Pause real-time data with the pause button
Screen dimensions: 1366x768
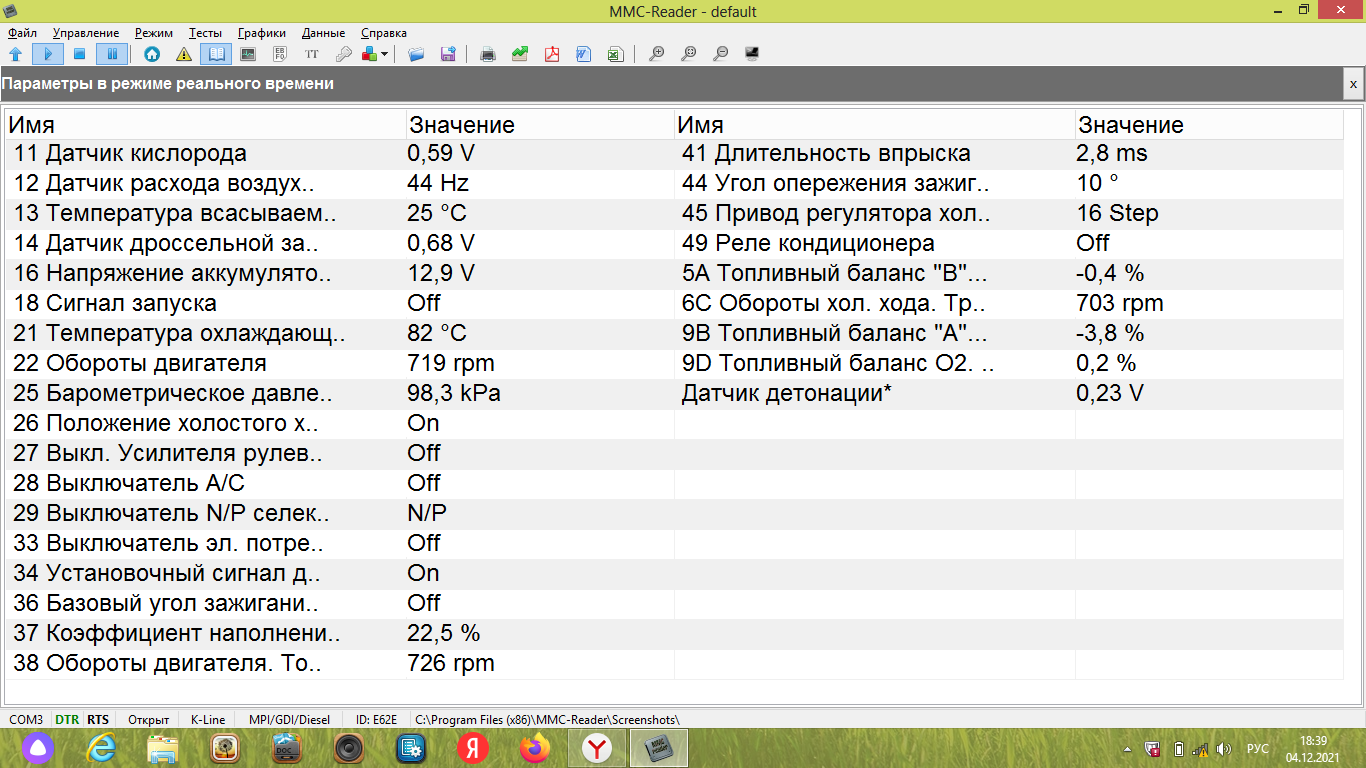(111, 54)
